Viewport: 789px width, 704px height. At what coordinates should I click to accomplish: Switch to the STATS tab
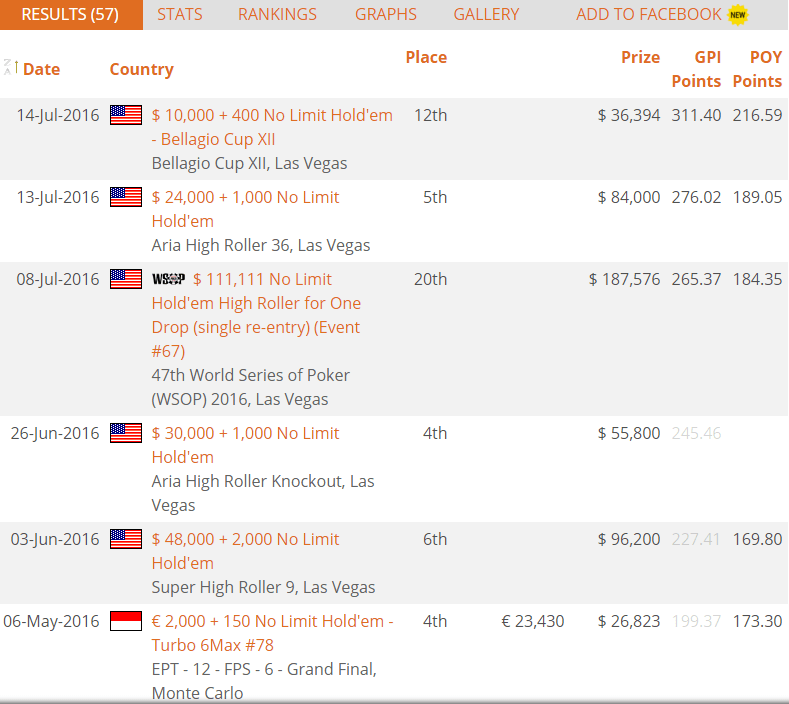click(180, 14)
